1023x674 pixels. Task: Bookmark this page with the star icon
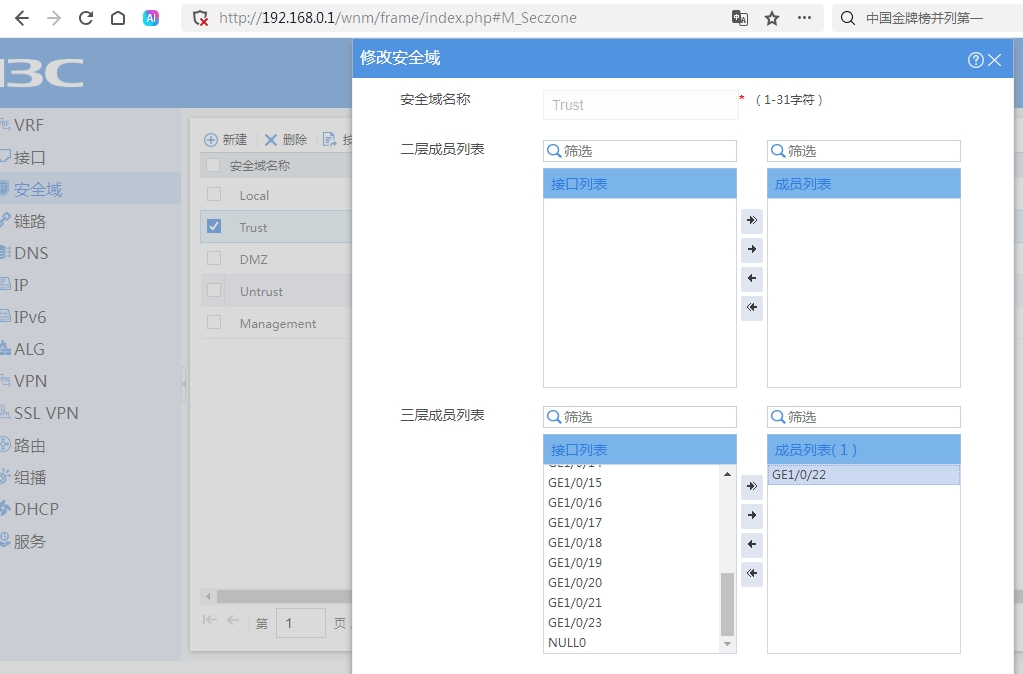point(772,18)
